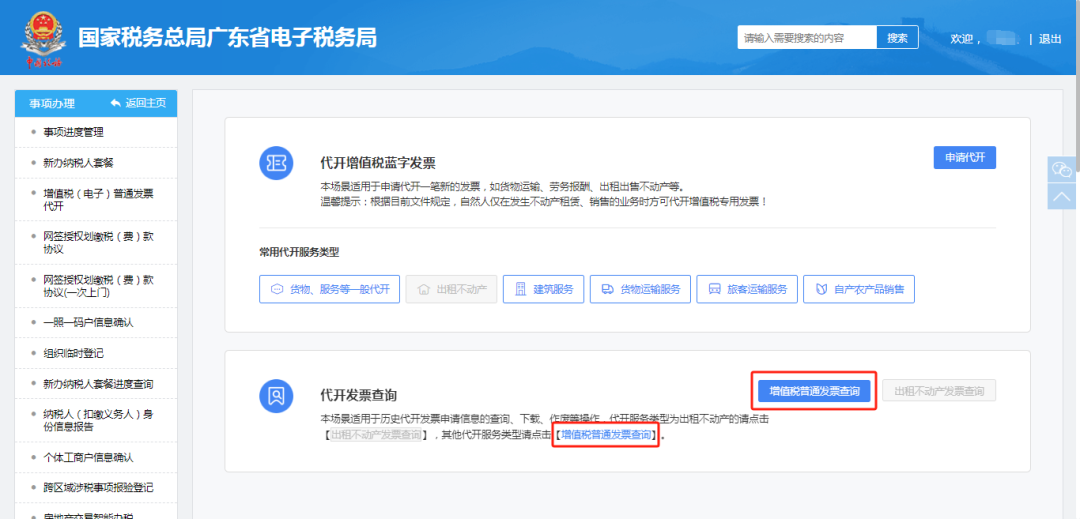Image resolution: width=1080 pixels, height=519 pixels.
Task: Click the 代开发票查询 round icon
Action: pos(276,395)
